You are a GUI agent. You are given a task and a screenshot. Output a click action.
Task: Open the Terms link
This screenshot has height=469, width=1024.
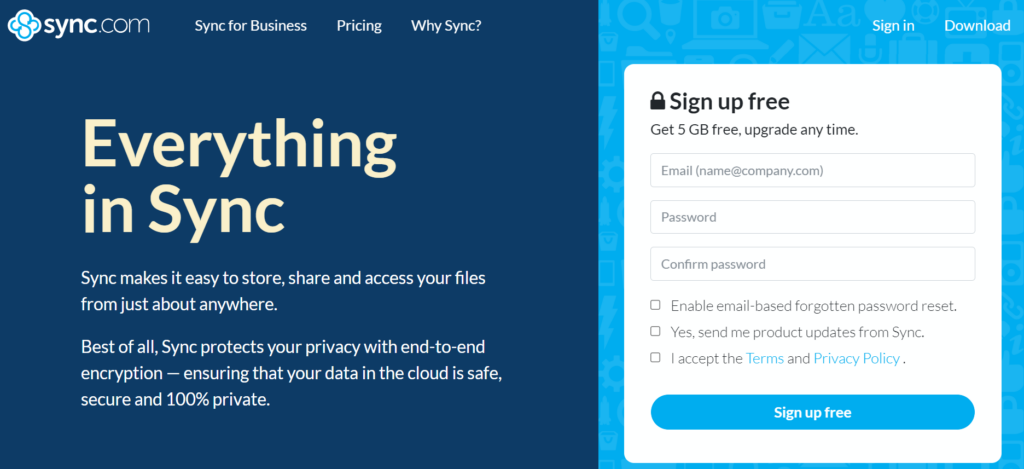tap(764, 358)
